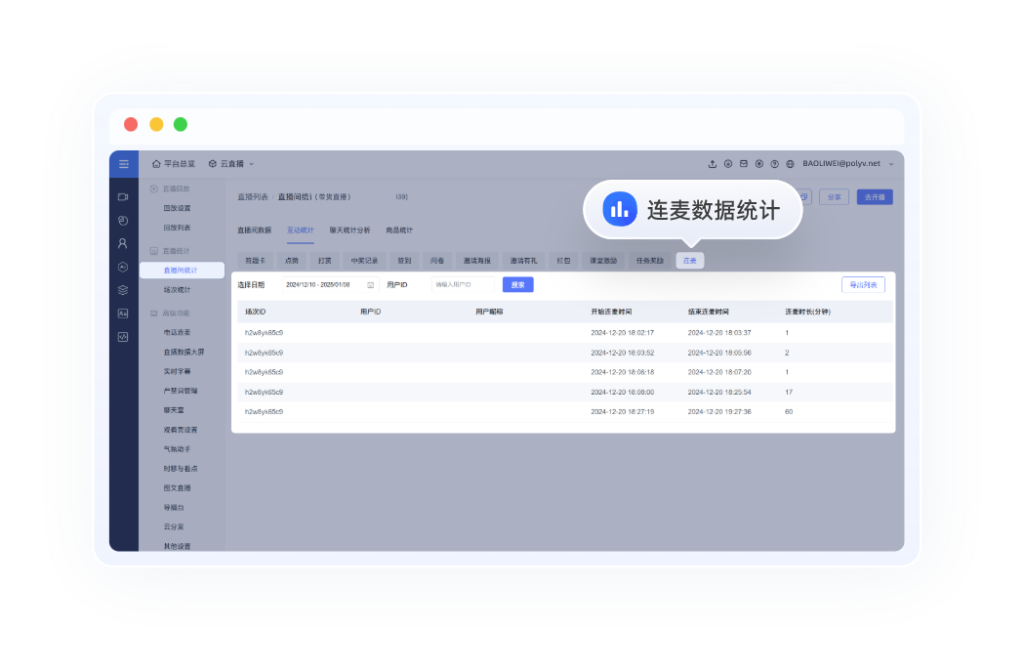Switch to the 聊天统计分析 tab

coord(349,229)
